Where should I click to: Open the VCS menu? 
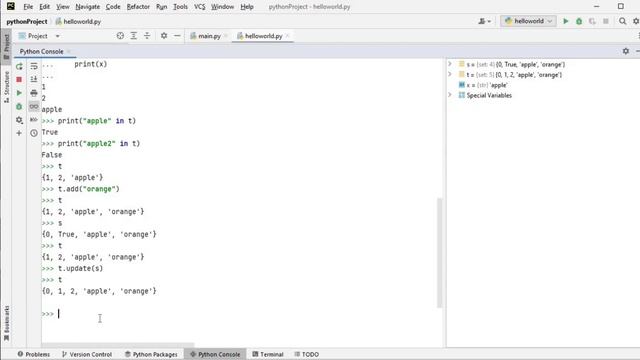[200, 7]
